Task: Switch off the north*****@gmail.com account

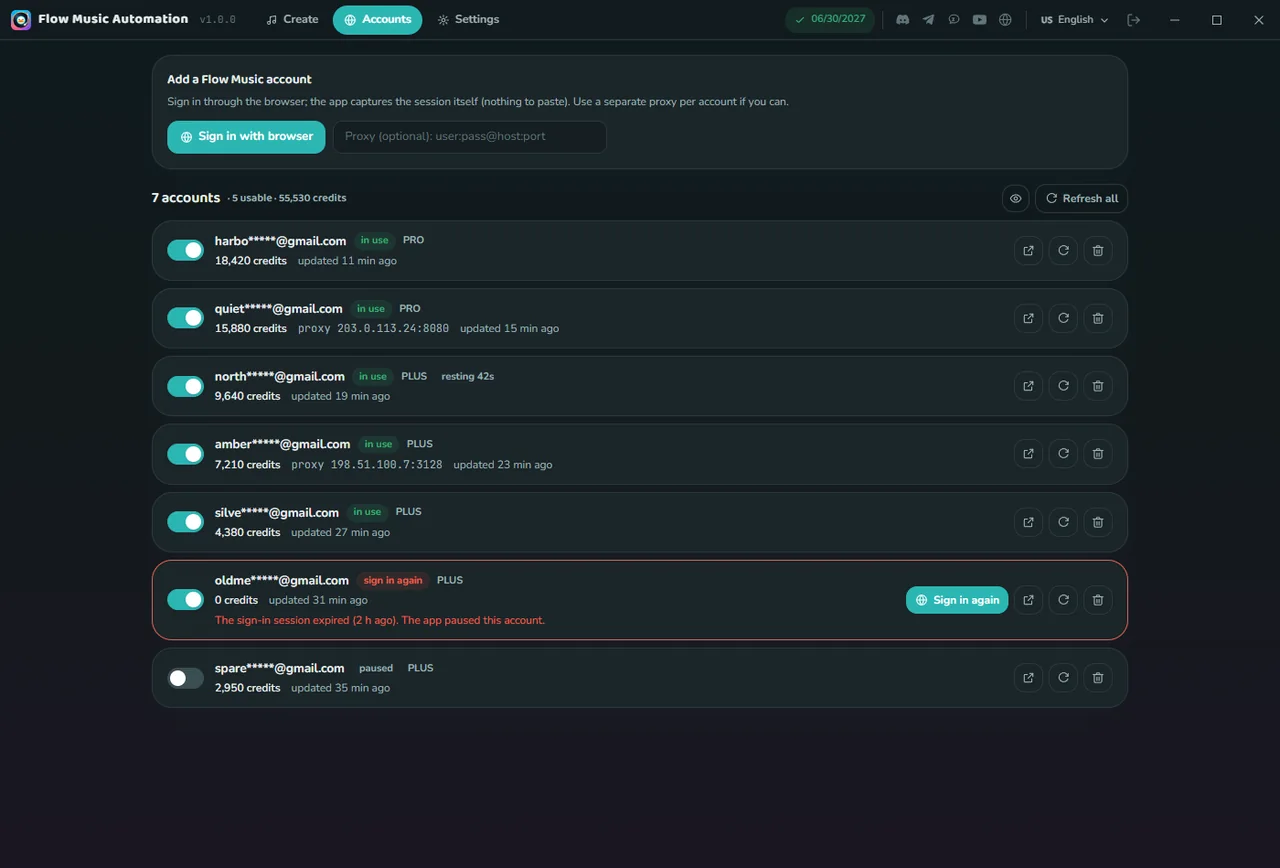Action: pyautogui.click(x=185, y=386)
